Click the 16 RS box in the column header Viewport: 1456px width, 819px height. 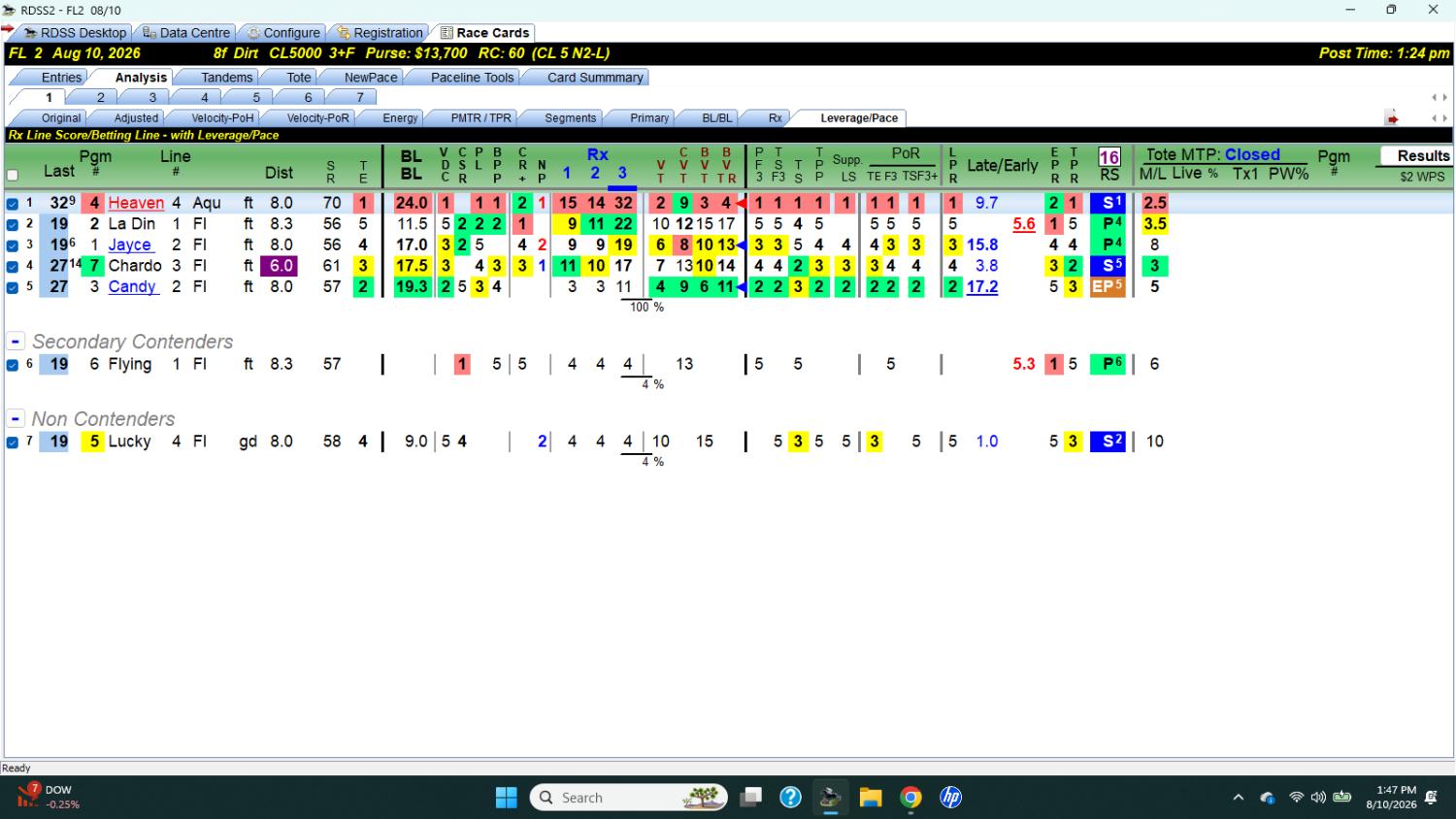[1109, 157]
